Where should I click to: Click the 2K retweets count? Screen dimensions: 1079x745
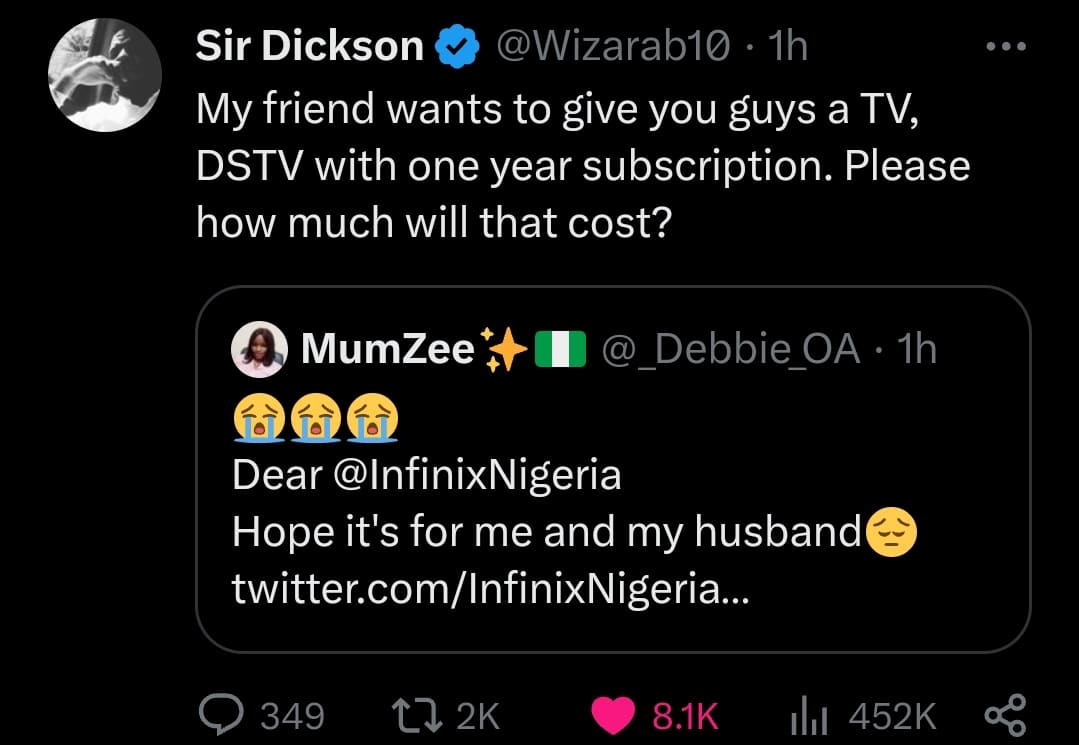click(x=477, y=715)
